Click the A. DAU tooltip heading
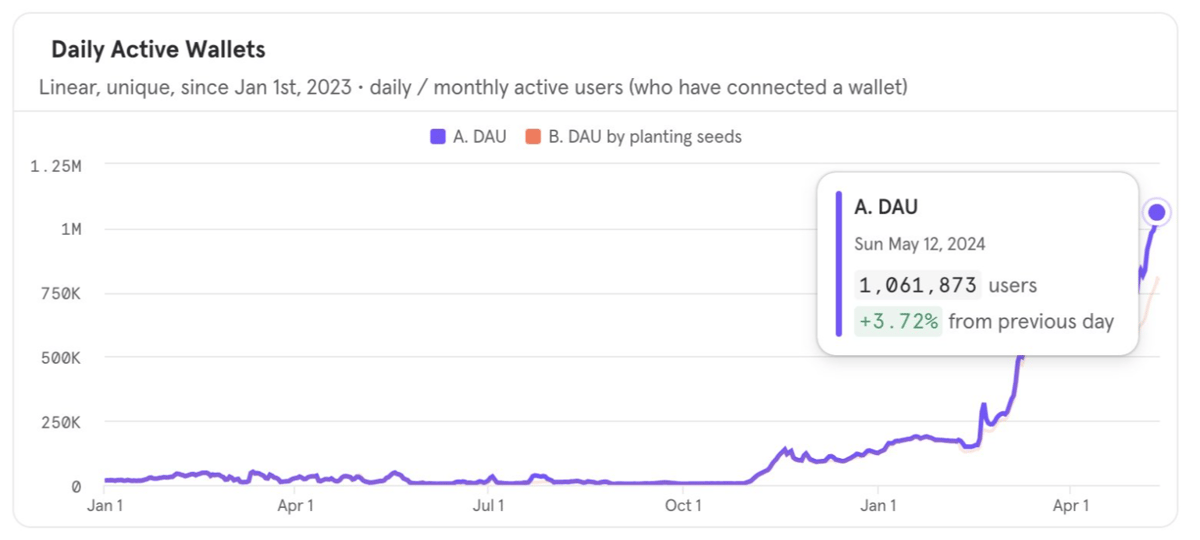This screenshot has width=1200, height=540. tap(886, 208)
